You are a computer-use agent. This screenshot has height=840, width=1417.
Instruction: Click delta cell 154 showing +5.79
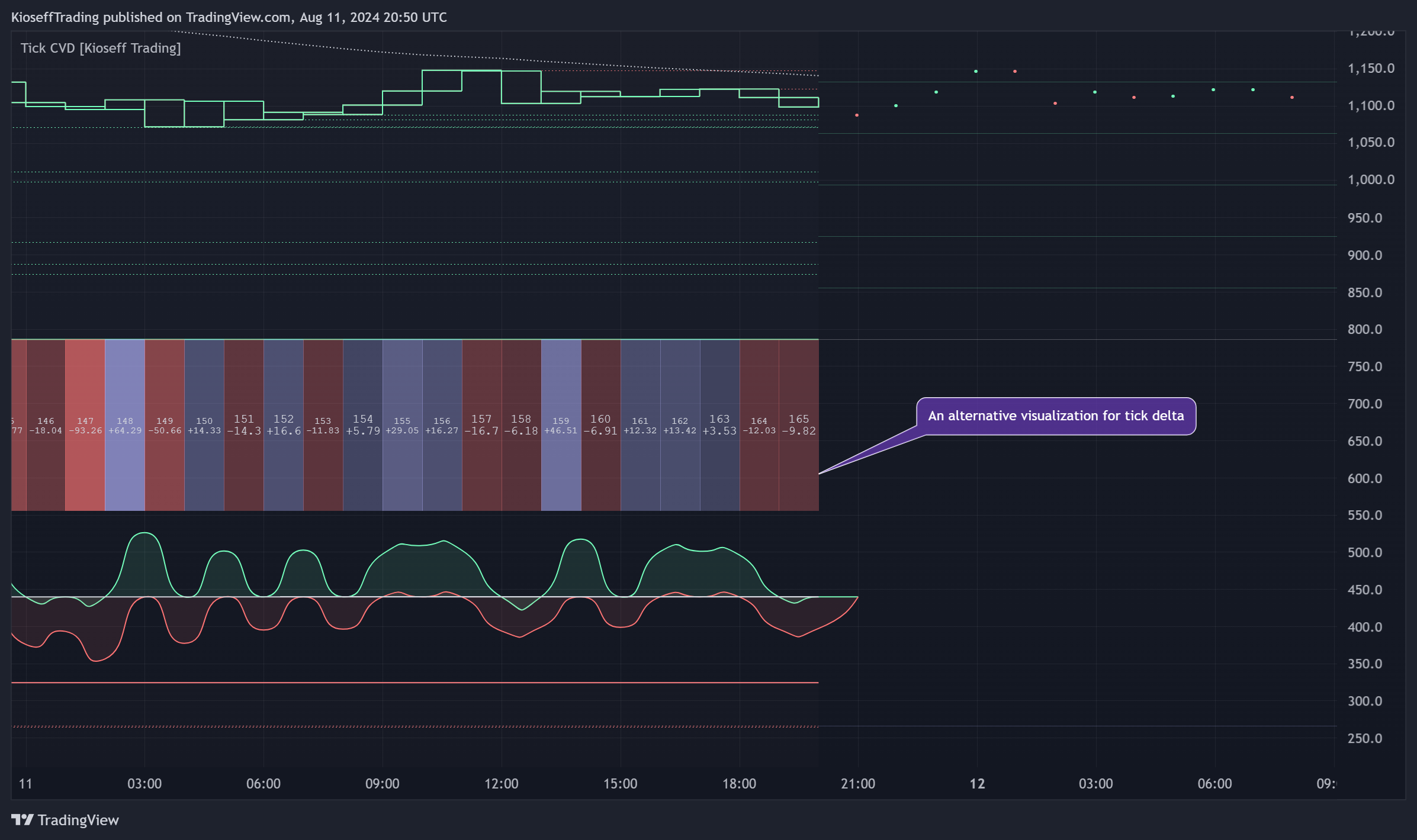pos(363,425)
